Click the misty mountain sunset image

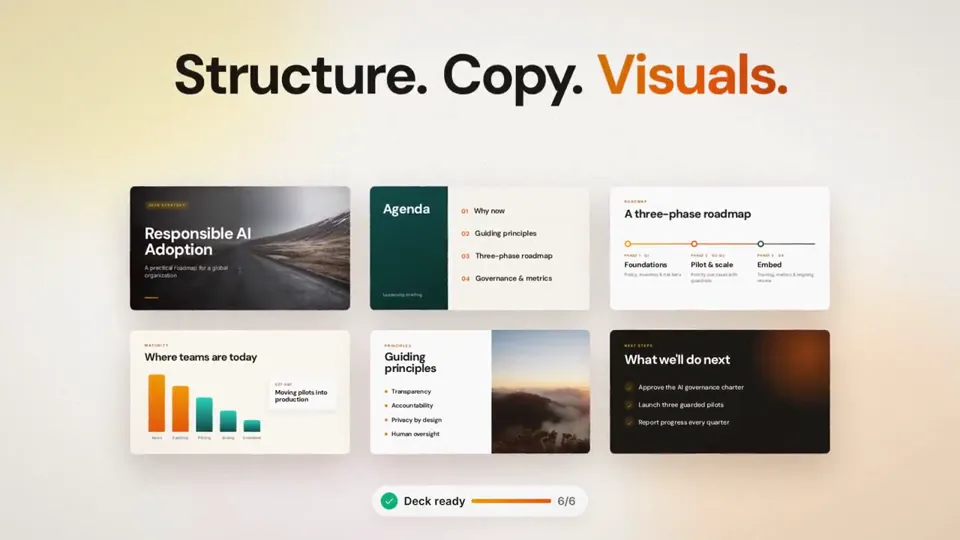pos(541,392)
